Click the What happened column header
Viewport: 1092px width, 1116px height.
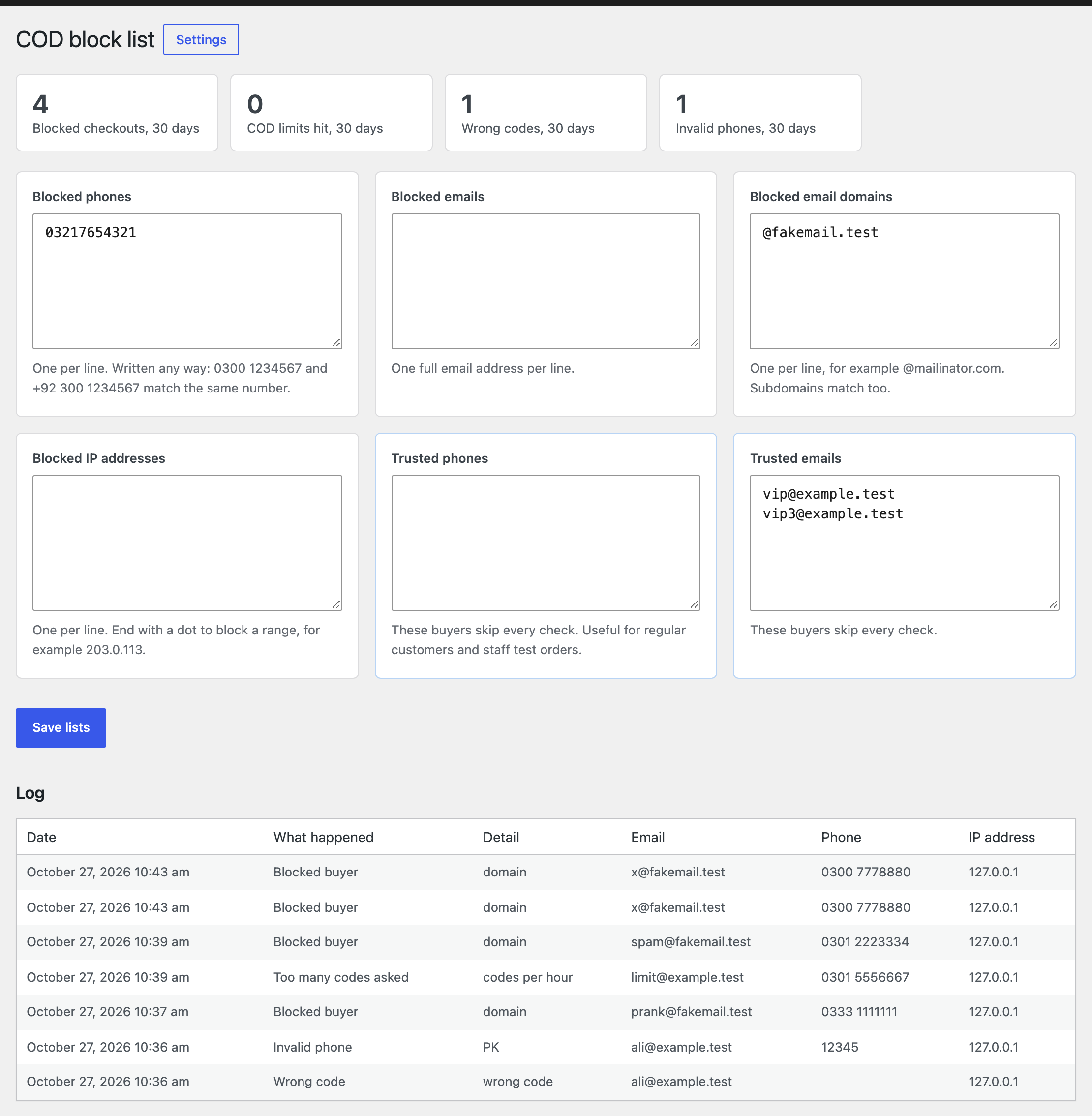(324, 837)
